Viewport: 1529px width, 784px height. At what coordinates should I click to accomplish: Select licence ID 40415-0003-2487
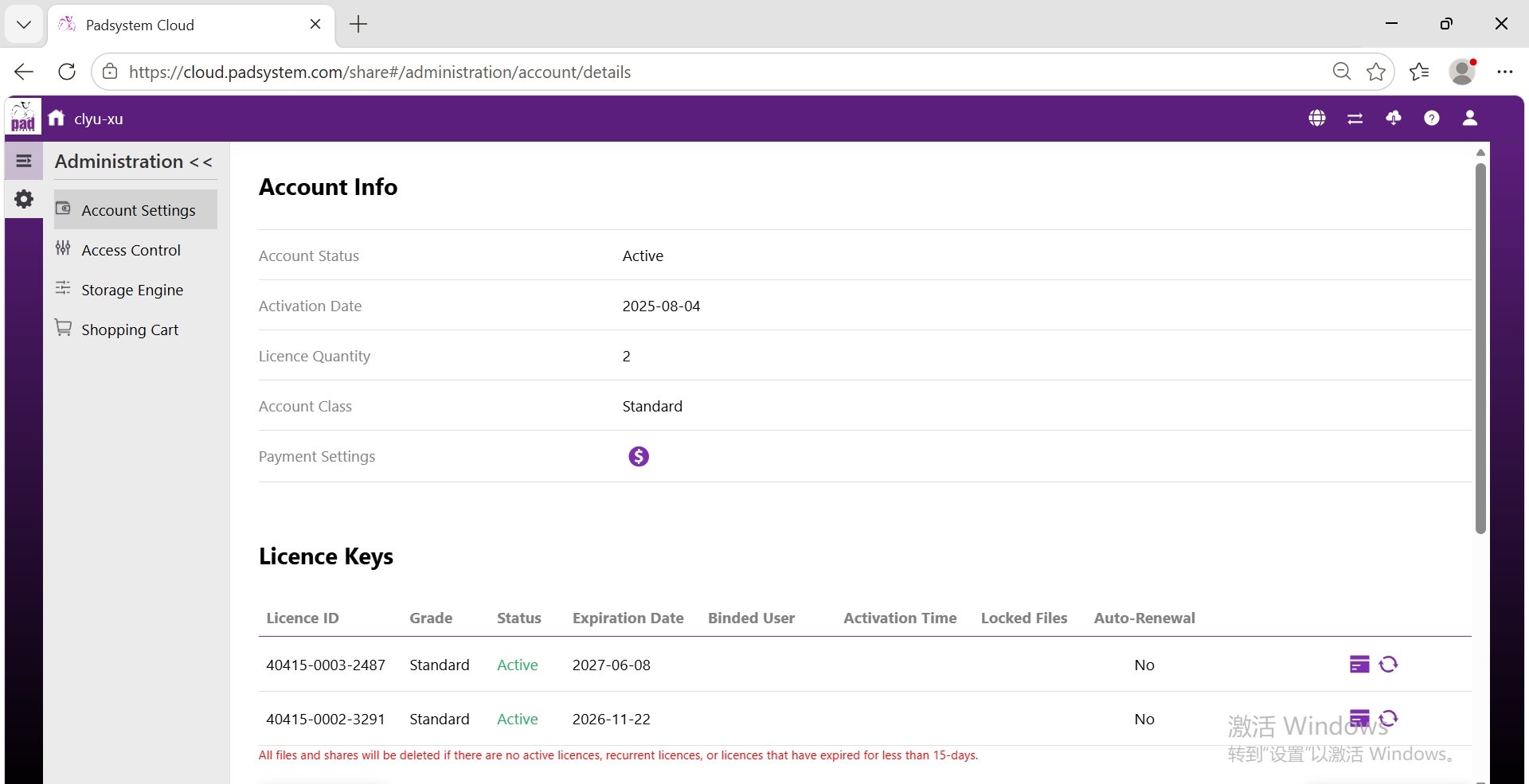click(x=326, y=665)
